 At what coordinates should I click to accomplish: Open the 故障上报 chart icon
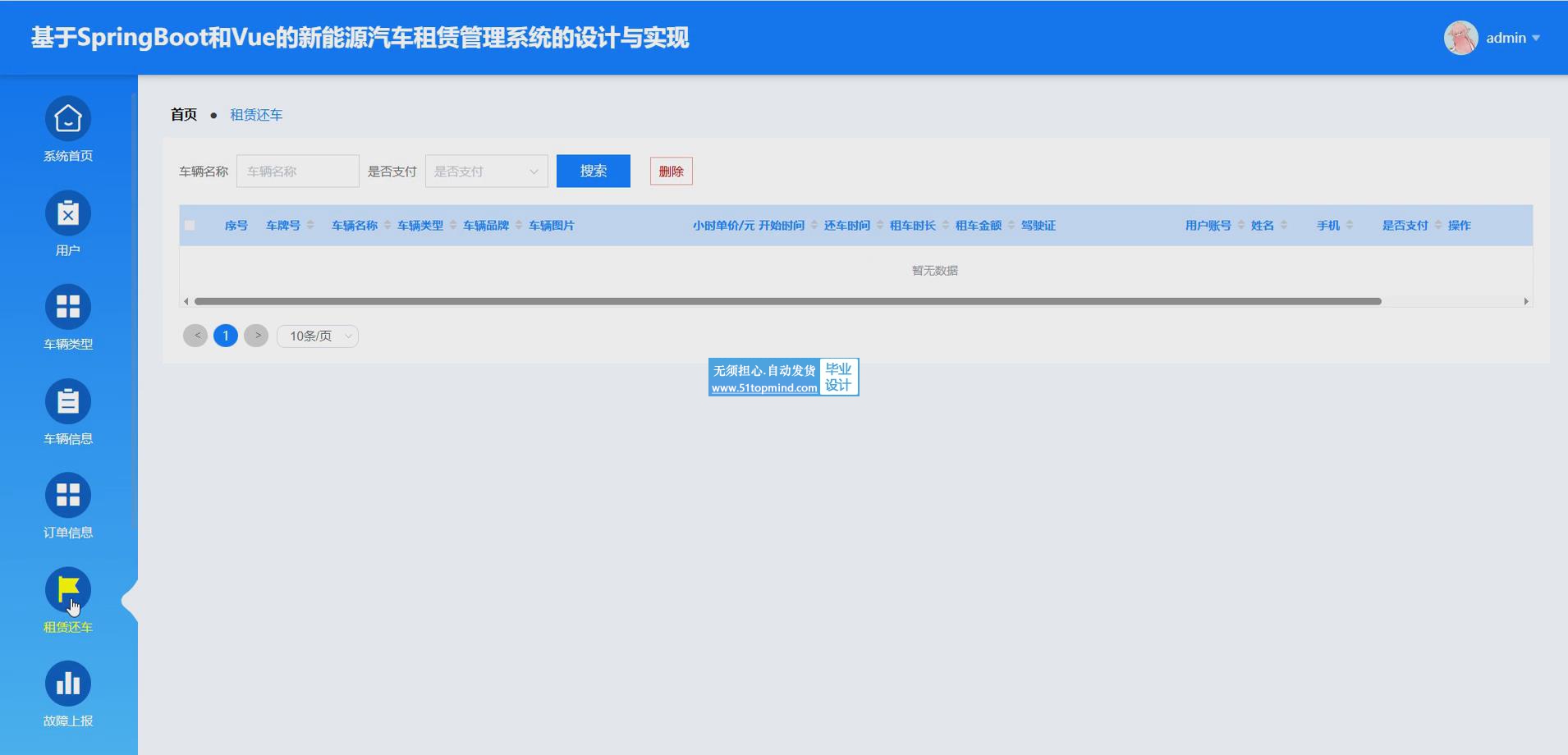pos(68,684)
